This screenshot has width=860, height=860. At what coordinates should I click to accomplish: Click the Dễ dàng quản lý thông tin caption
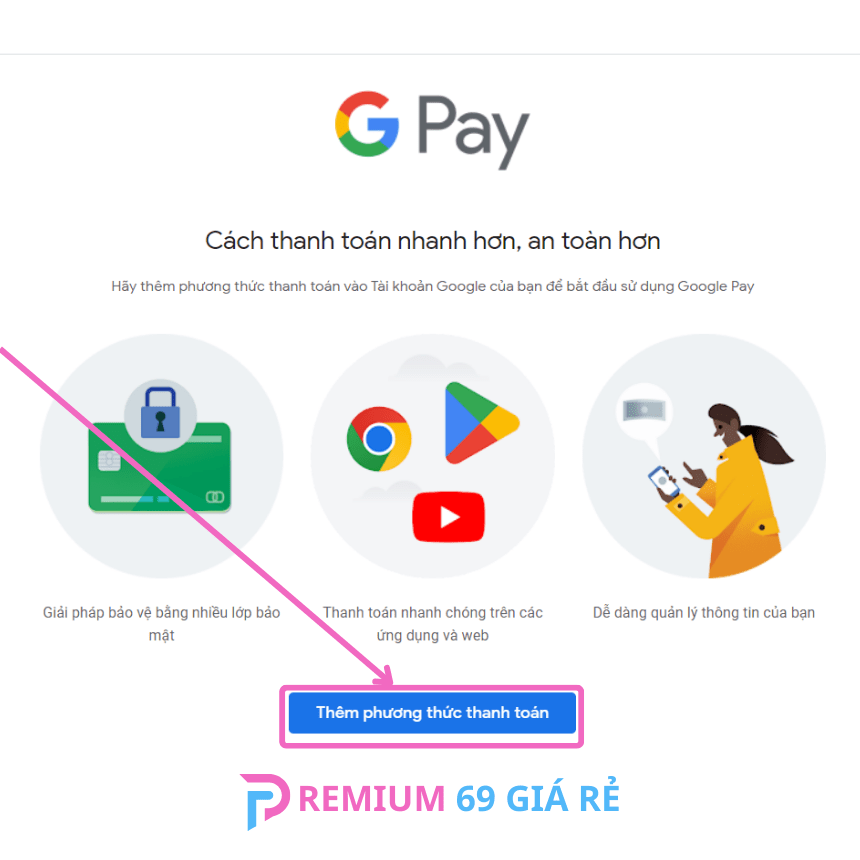coord(704,613)
